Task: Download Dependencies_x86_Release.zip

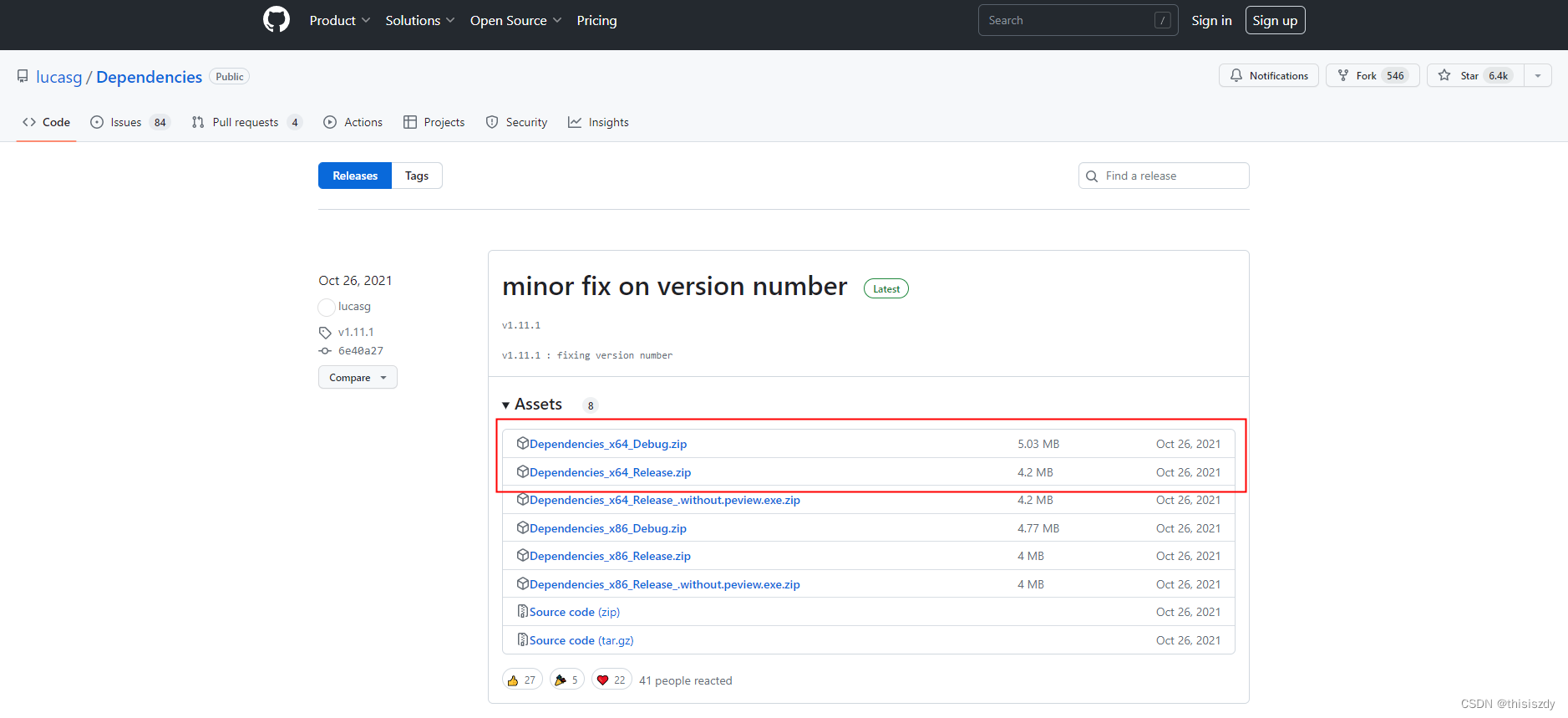Action: click(x=610, y=556)
